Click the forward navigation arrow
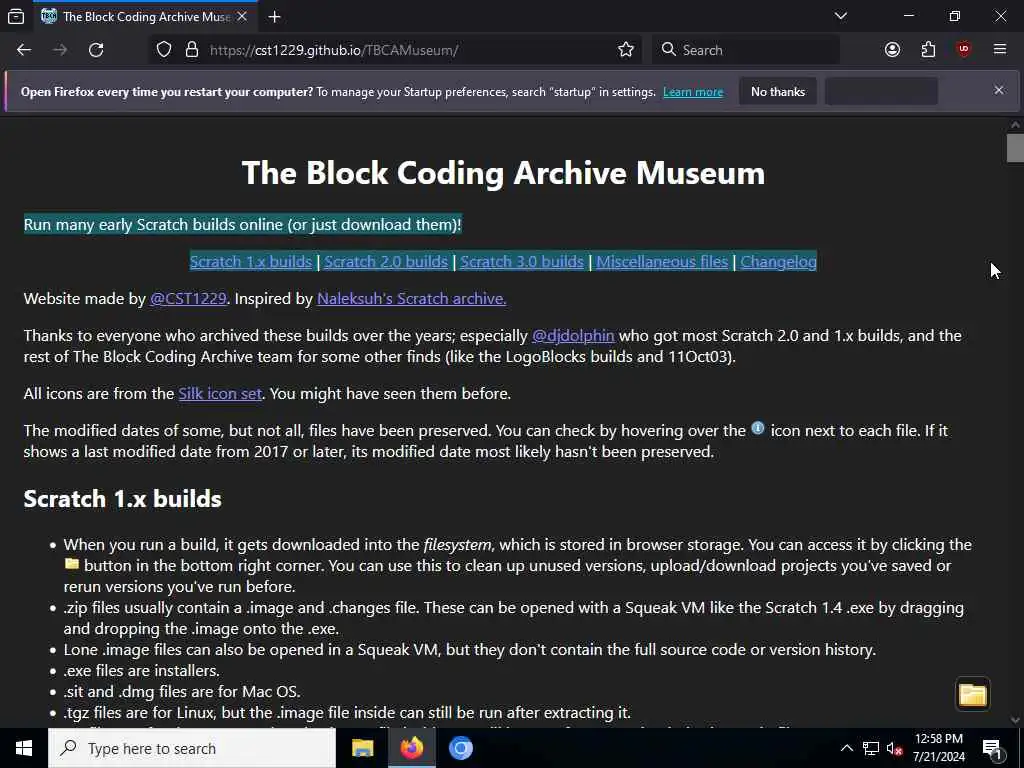 click(60, 50)
